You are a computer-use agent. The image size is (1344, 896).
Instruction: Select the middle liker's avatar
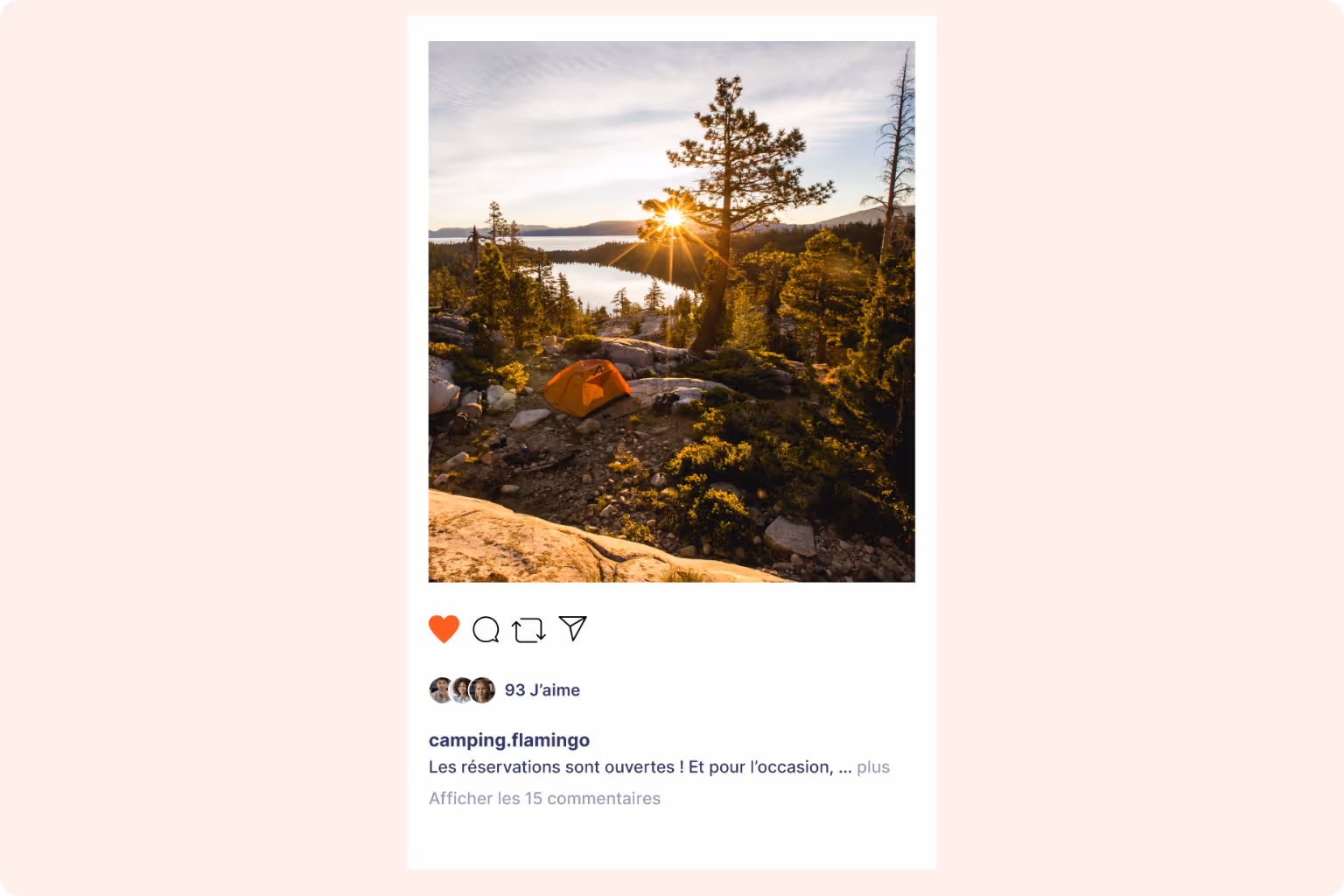tap(462, 690)
